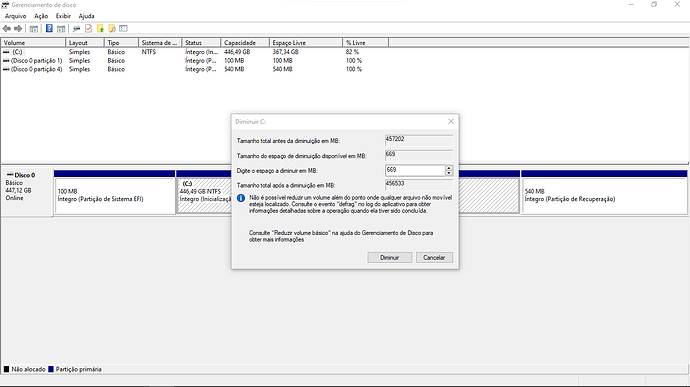The width and height of the screenshot is (690, 387).
Task: Sort by the Layout column header
Action: pyautogui.click(x=85, y=43)
